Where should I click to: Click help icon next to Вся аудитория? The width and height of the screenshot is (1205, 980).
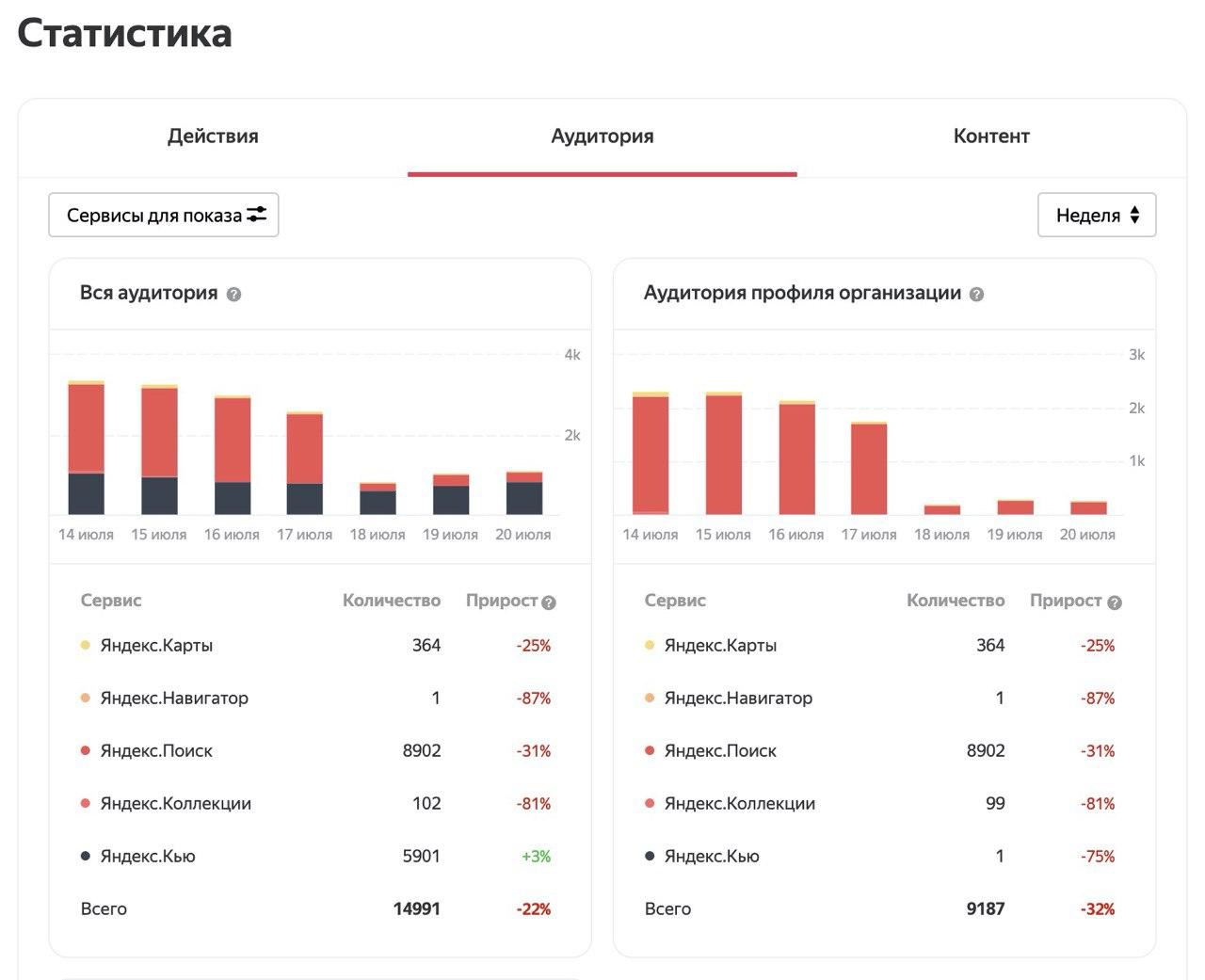[x=234, y=294]
